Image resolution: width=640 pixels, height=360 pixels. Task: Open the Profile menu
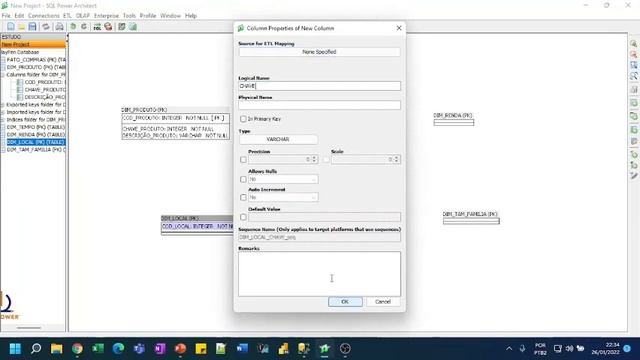(148, 16)
